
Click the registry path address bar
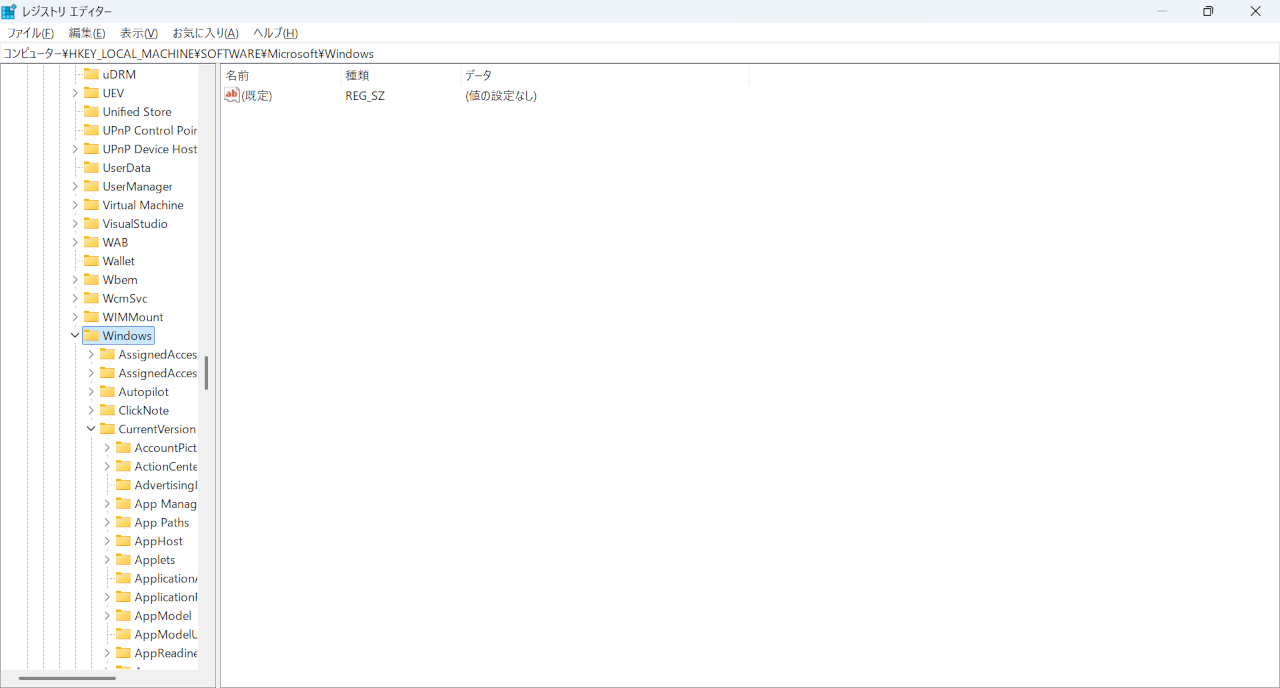coord(640,53)
